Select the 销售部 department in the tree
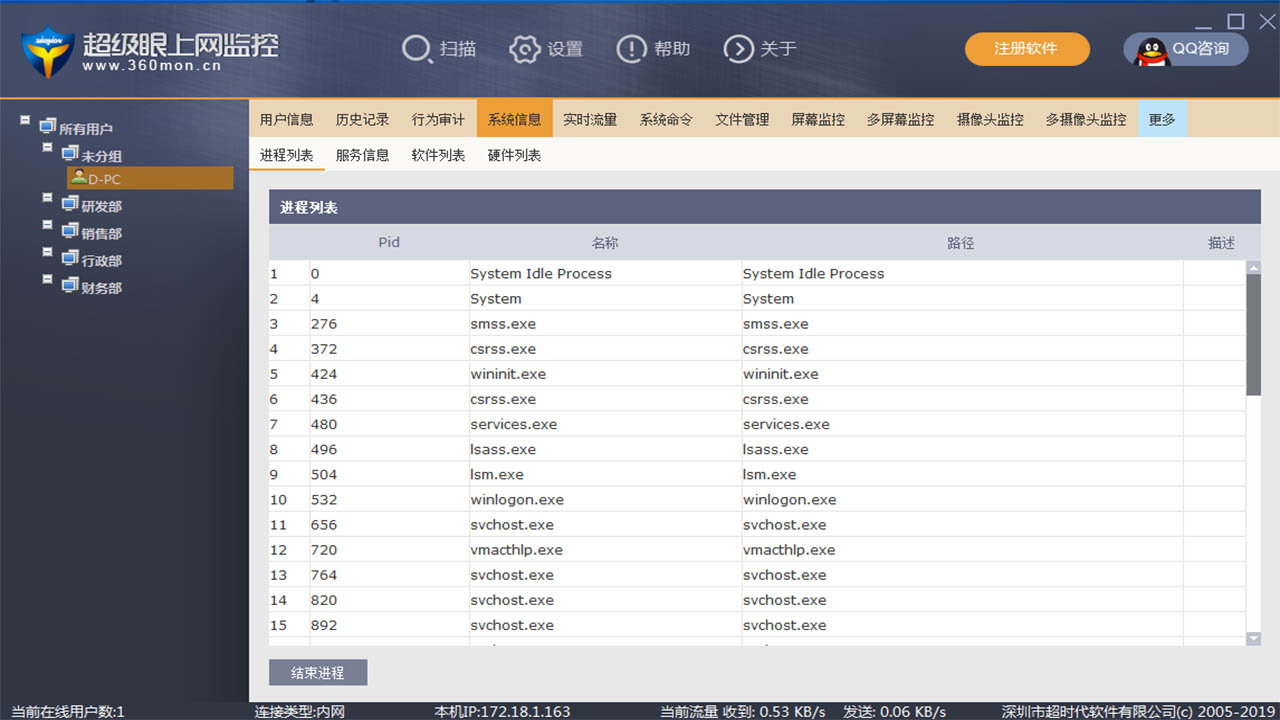The width and height of the screenshot is (1280, 720). [x=102, y=232]
